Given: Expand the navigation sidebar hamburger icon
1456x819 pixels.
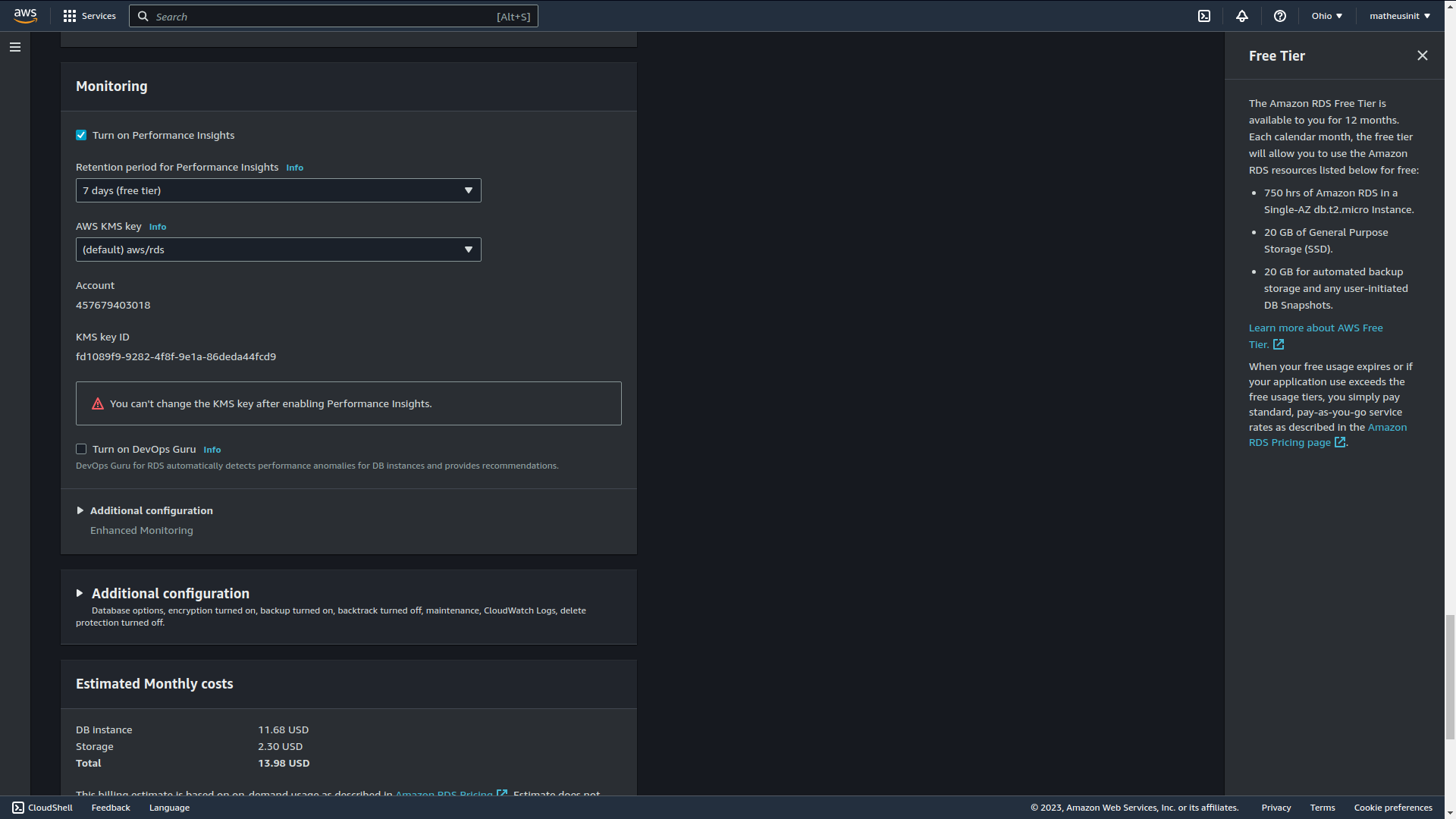Looking at the screenshot, I should [14, 47].
